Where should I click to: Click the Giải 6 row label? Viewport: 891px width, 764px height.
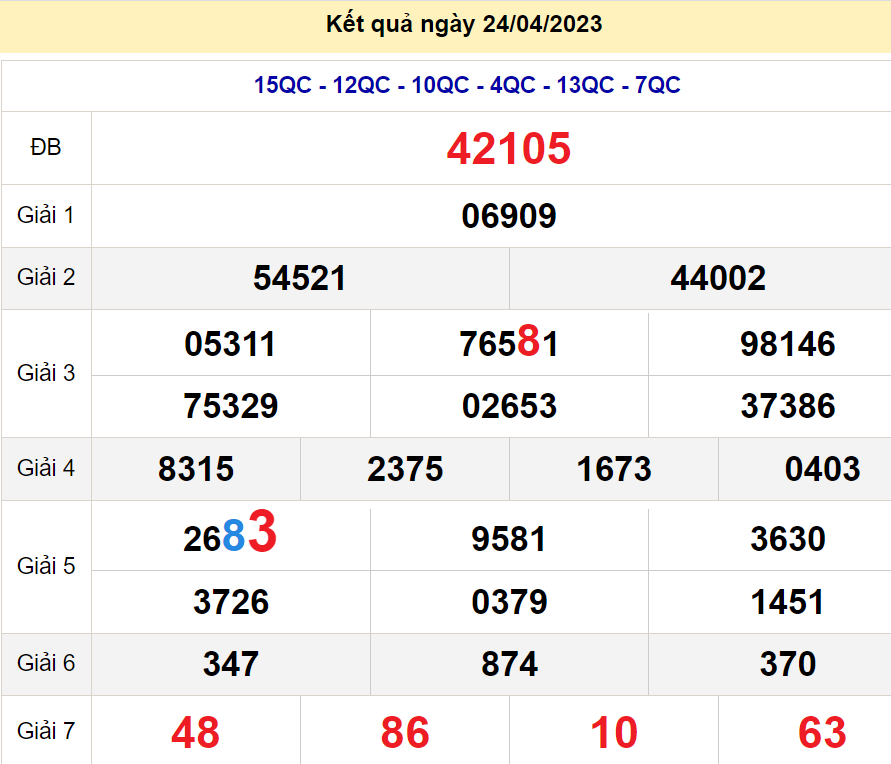pos(46,663)
